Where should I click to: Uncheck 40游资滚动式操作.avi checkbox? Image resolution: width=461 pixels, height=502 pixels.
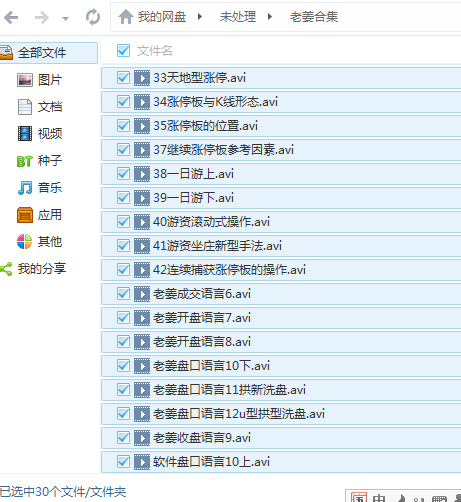pyautogui.click(x=123, y=222)
